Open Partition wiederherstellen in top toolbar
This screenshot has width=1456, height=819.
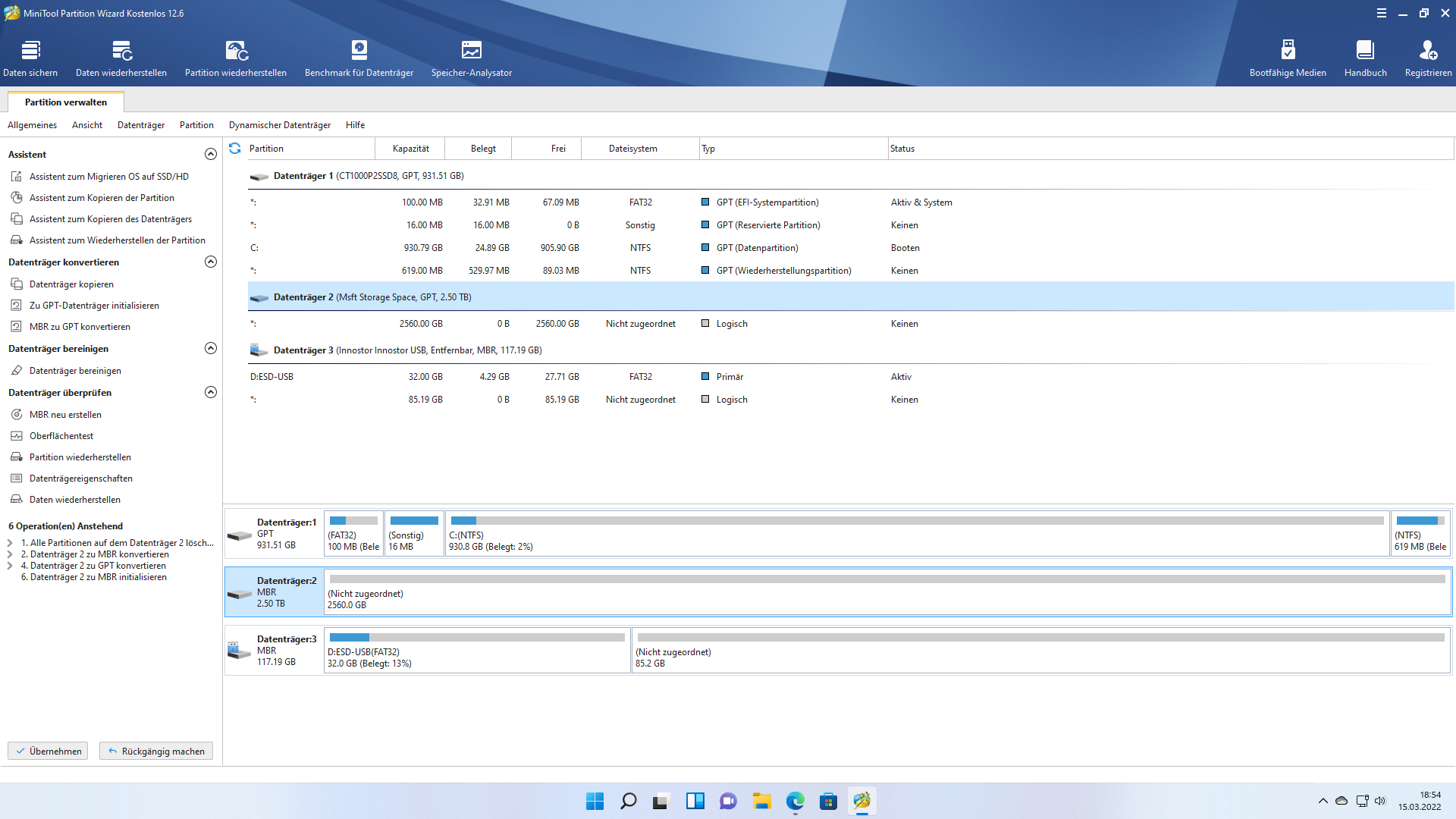coord(236,58)
